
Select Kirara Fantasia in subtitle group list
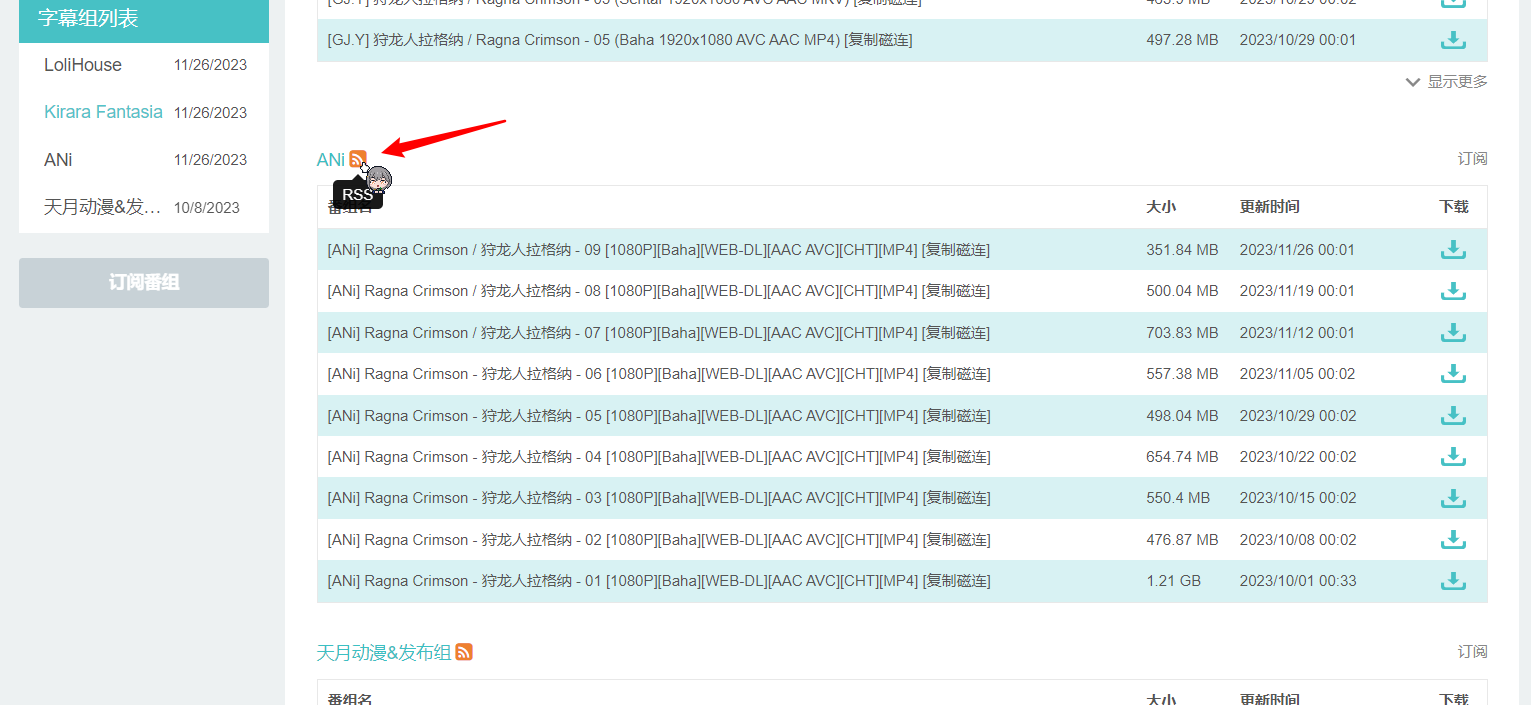click(x=103, y=112)
